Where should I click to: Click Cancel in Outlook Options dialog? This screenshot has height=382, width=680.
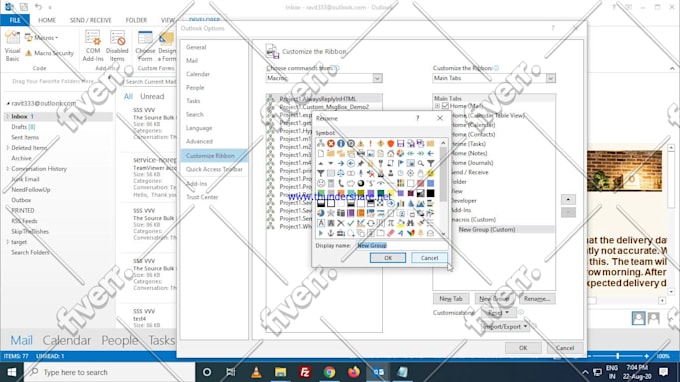[x=565, y=348]
